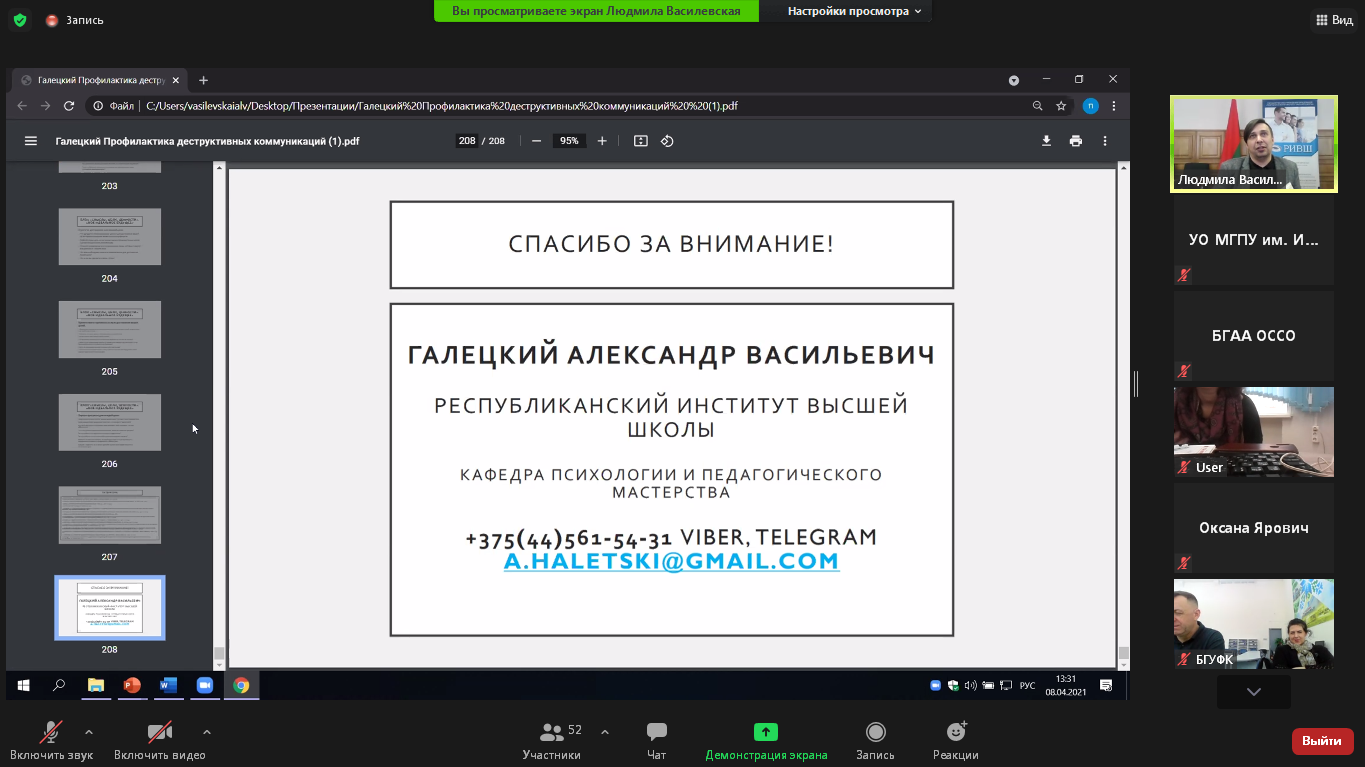The image size is (1365, 767).
Task: Unmute the microphone
Action: coord(51,732)
